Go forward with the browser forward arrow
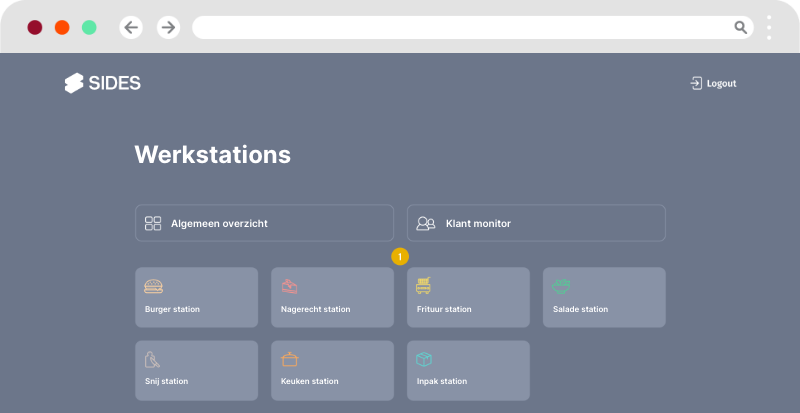This screenshot has width=800, height=413. [x=168, y=27]
